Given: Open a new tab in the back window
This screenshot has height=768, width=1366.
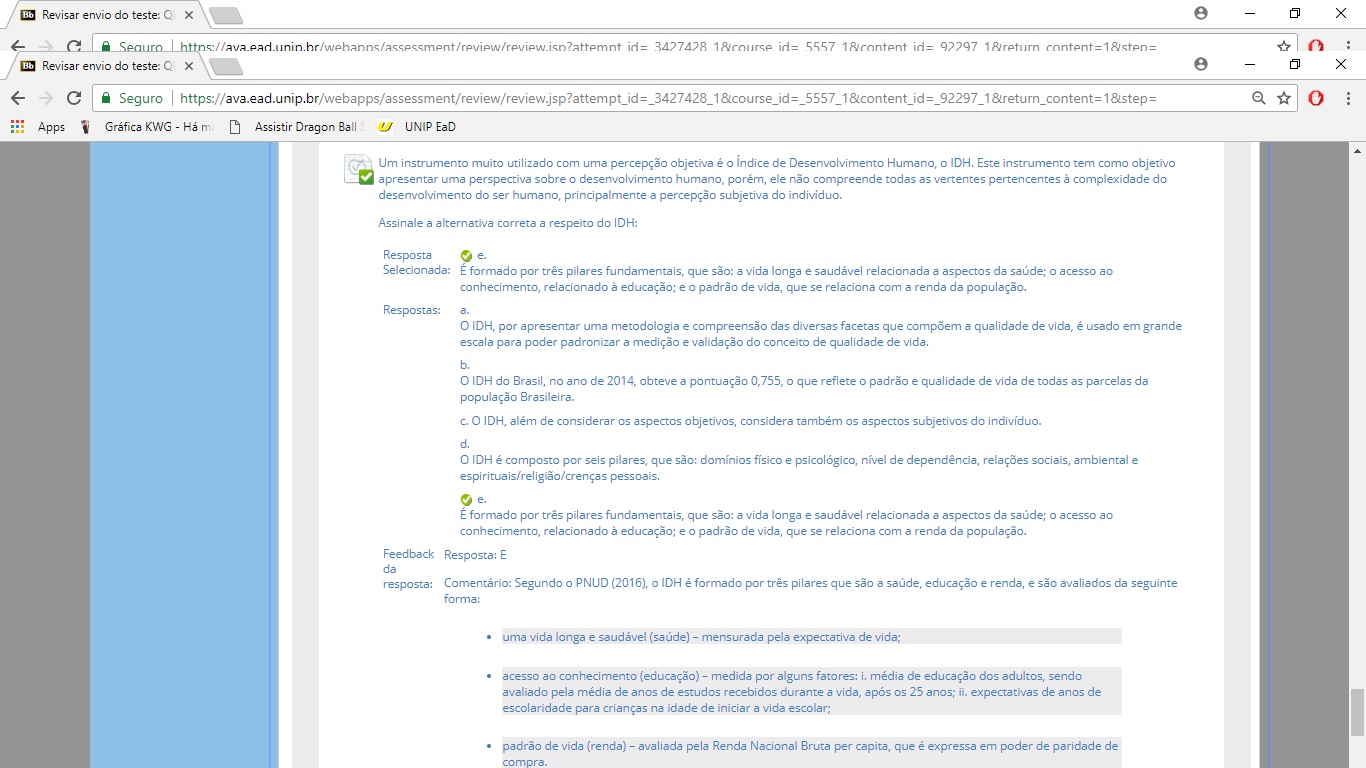Looking at the screenshot, I should coord(226,16).
